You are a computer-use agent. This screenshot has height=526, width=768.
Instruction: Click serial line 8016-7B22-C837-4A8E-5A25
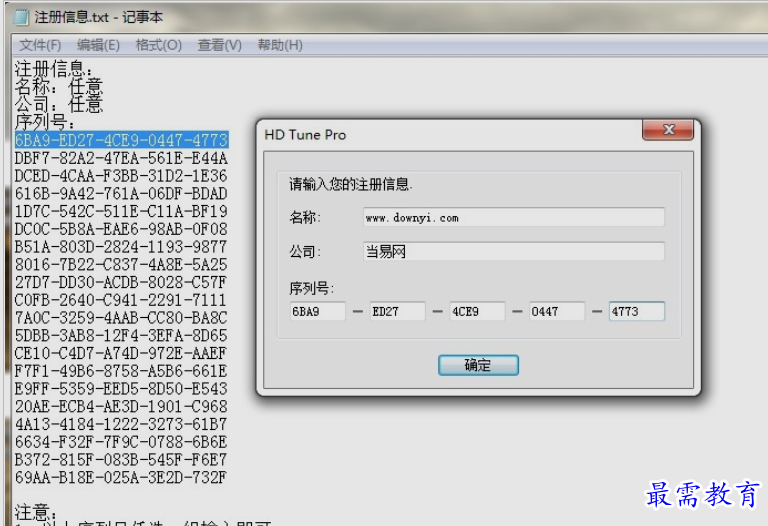(x=121, y=264)
